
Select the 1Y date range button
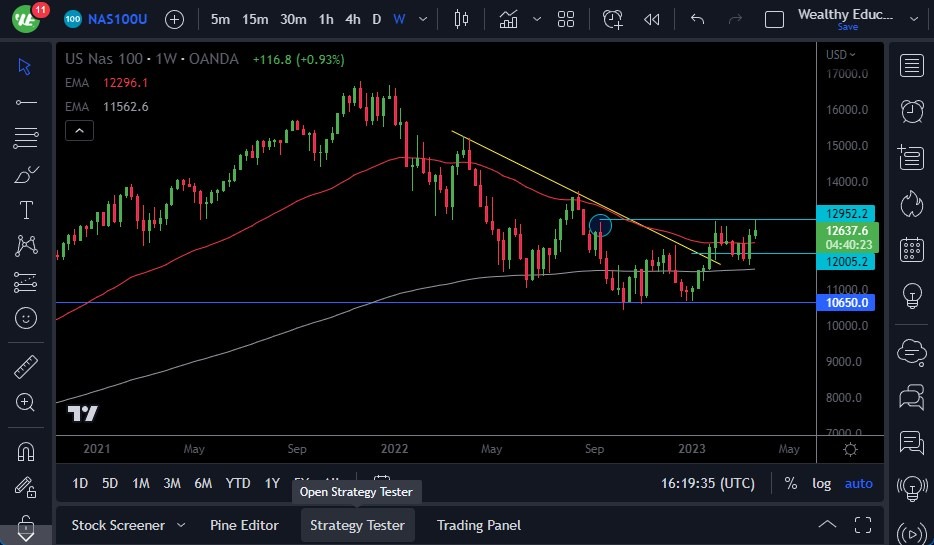(x=272, y=483)
